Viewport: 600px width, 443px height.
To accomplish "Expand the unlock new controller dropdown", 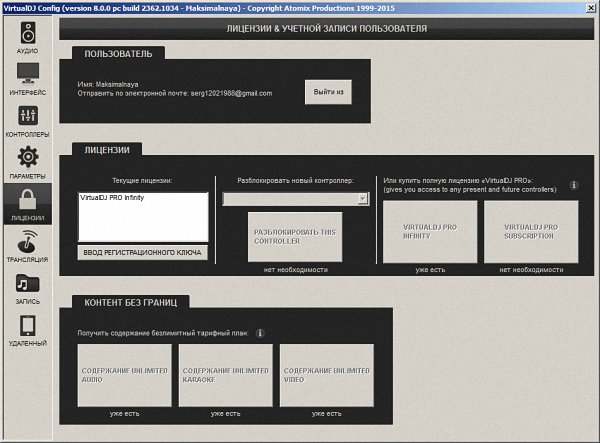I will pyautogui.click(x=363, y=199).
